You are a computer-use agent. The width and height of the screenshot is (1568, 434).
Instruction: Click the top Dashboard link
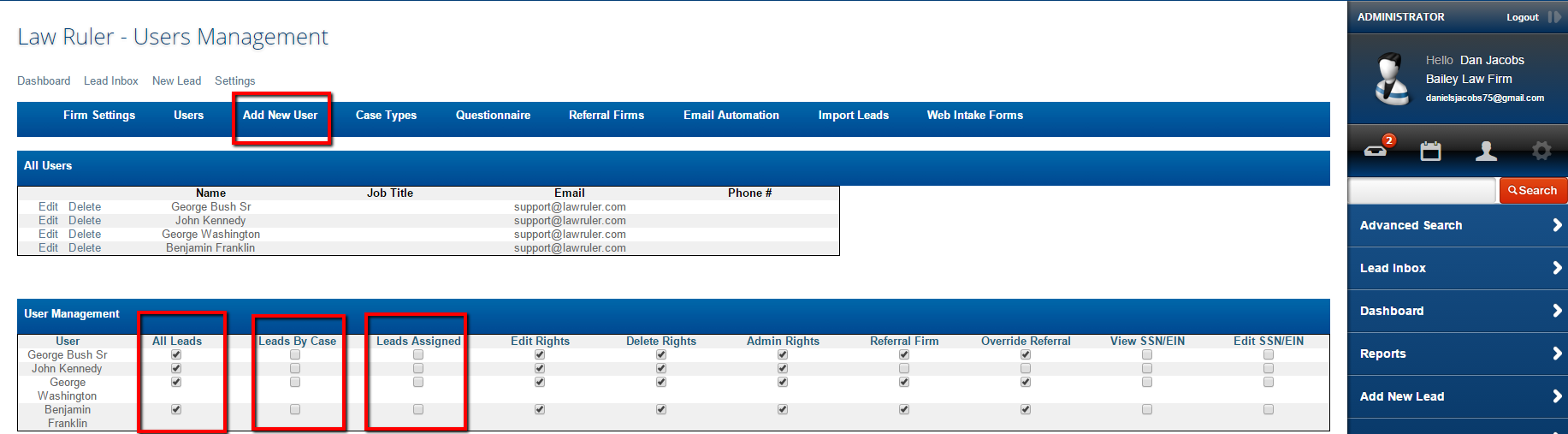44,80
